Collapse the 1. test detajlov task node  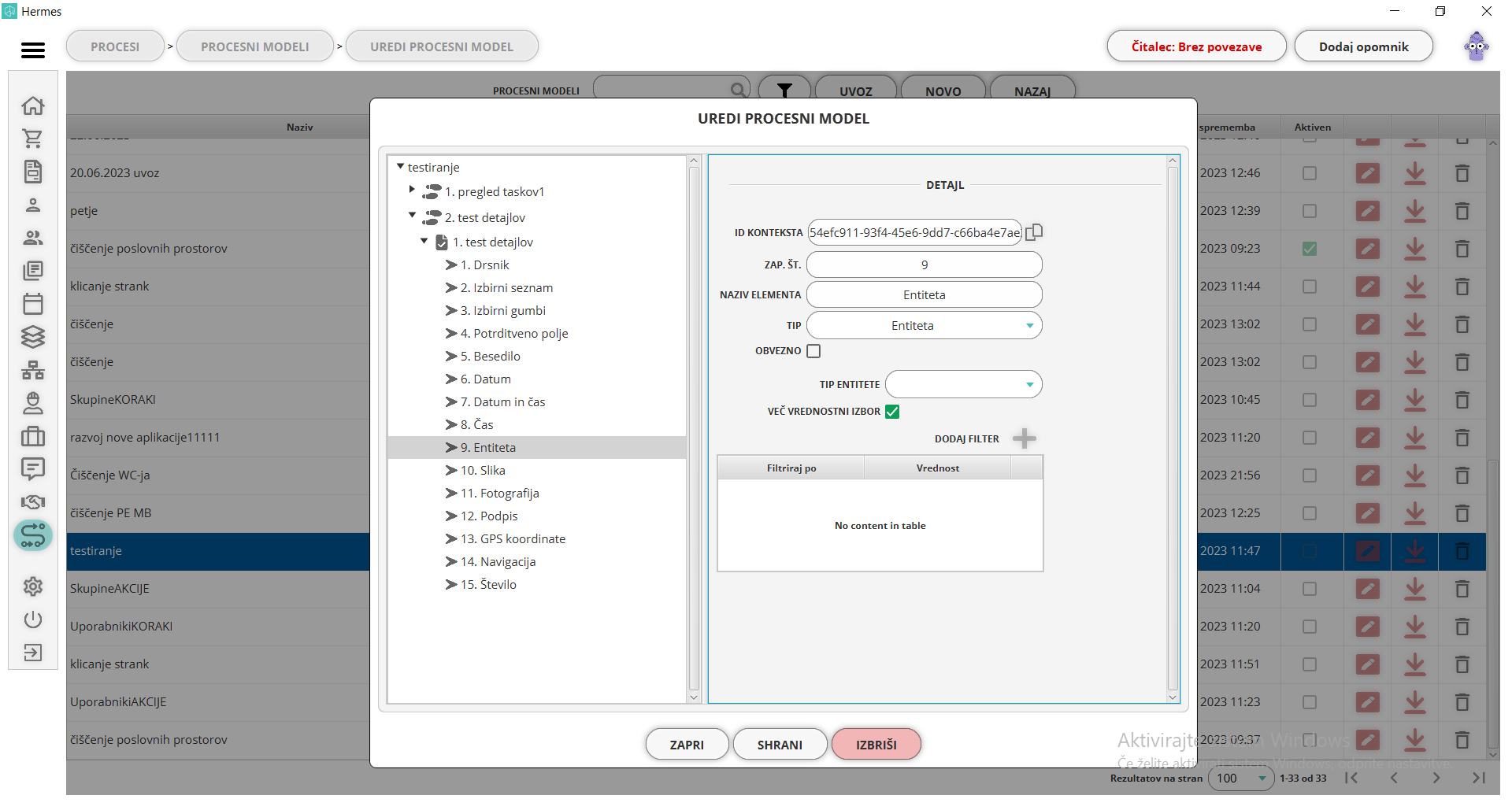click(424, 241)
